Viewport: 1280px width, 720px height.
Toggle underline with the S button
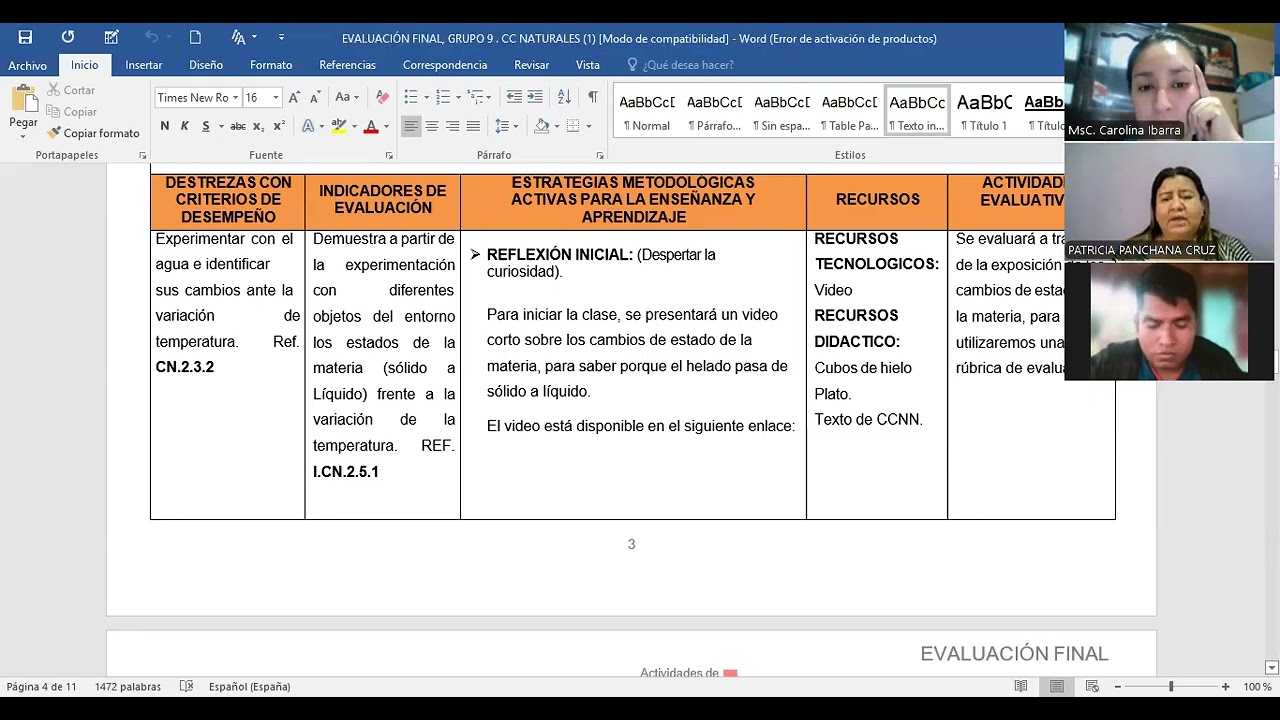(x=206, y=126)
